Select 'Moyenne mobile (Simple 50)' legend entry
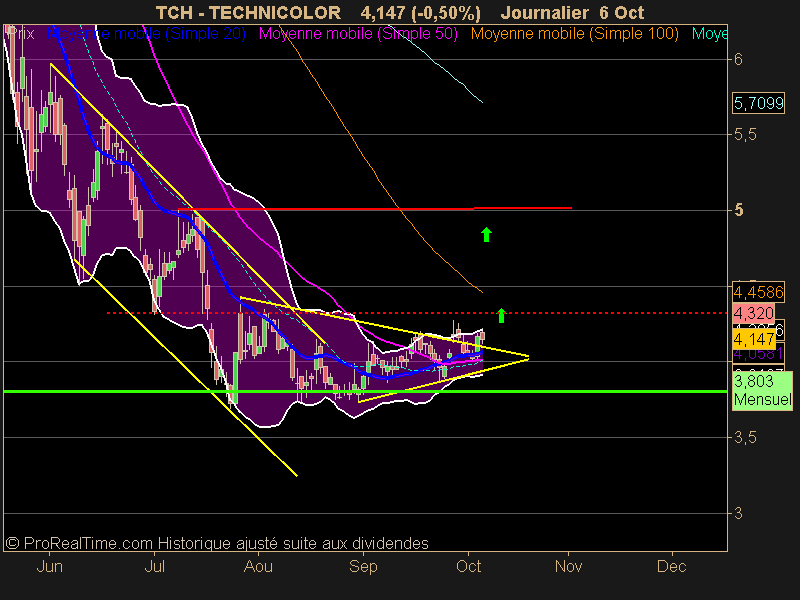 tap(358, 34)
